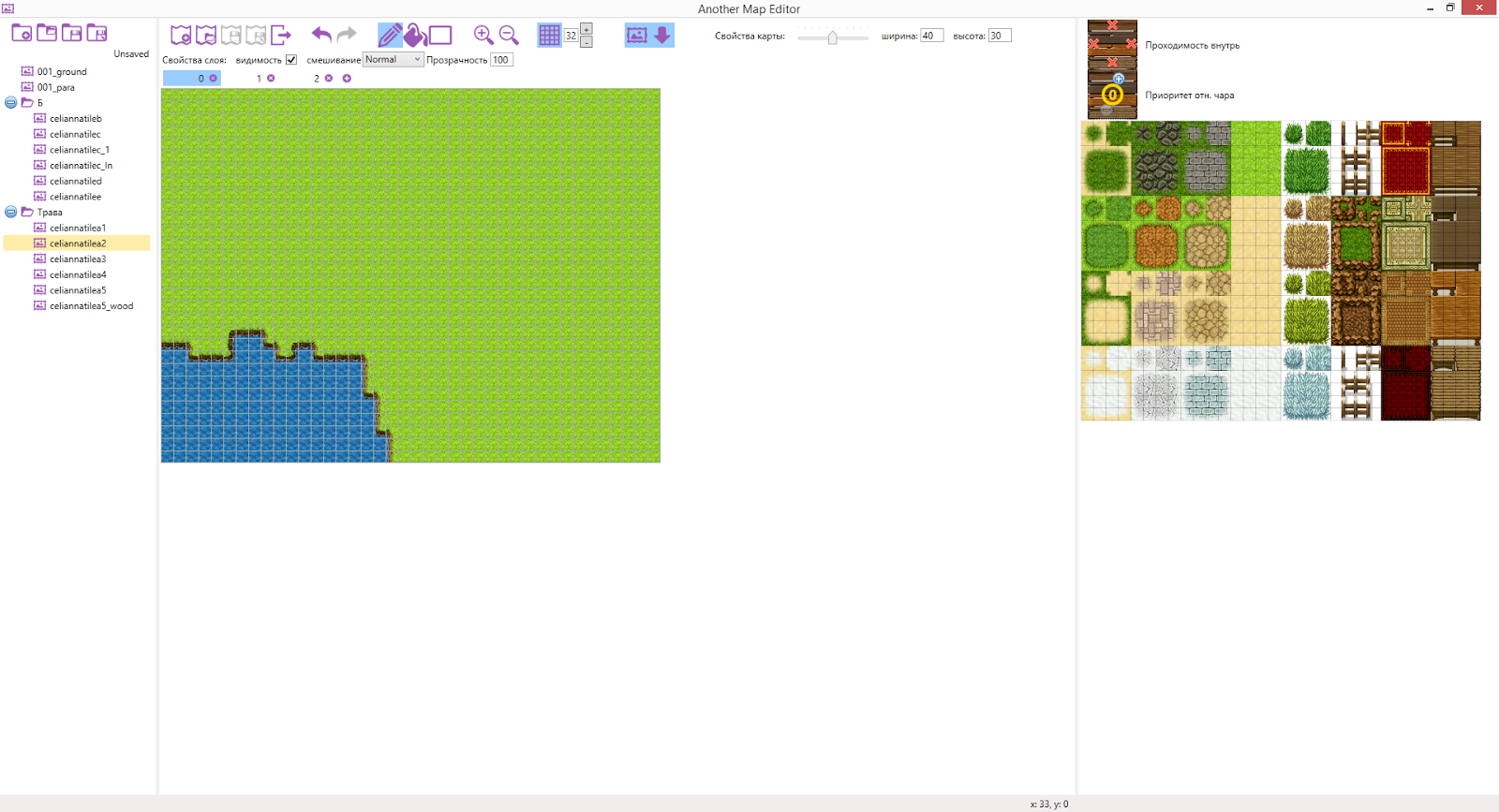This screenshot has width=1499, height=812.
Task: Click the save-as folder icon in left toolbar
Action: [97, 33]
